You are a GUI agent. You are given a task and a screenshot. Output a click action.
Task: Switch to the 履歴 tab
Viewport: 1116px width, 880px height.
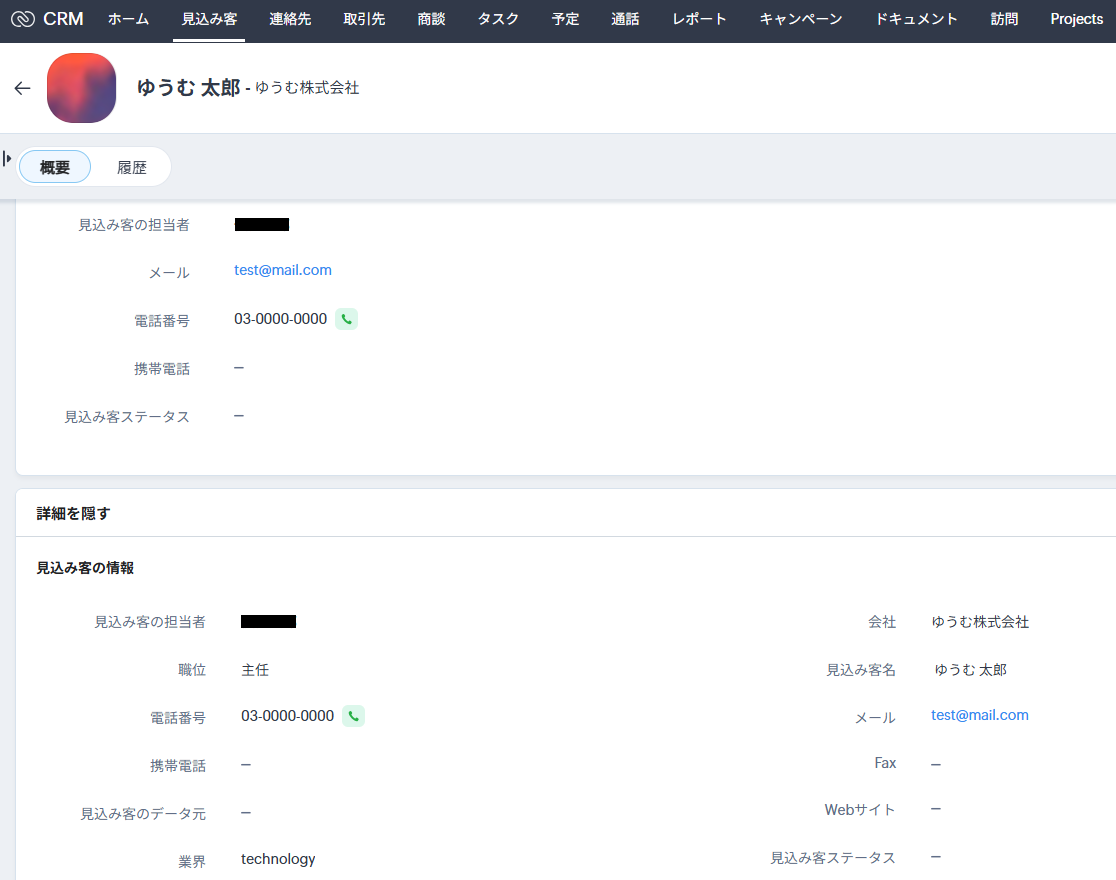pyautogui.click(x=132, y=167)
